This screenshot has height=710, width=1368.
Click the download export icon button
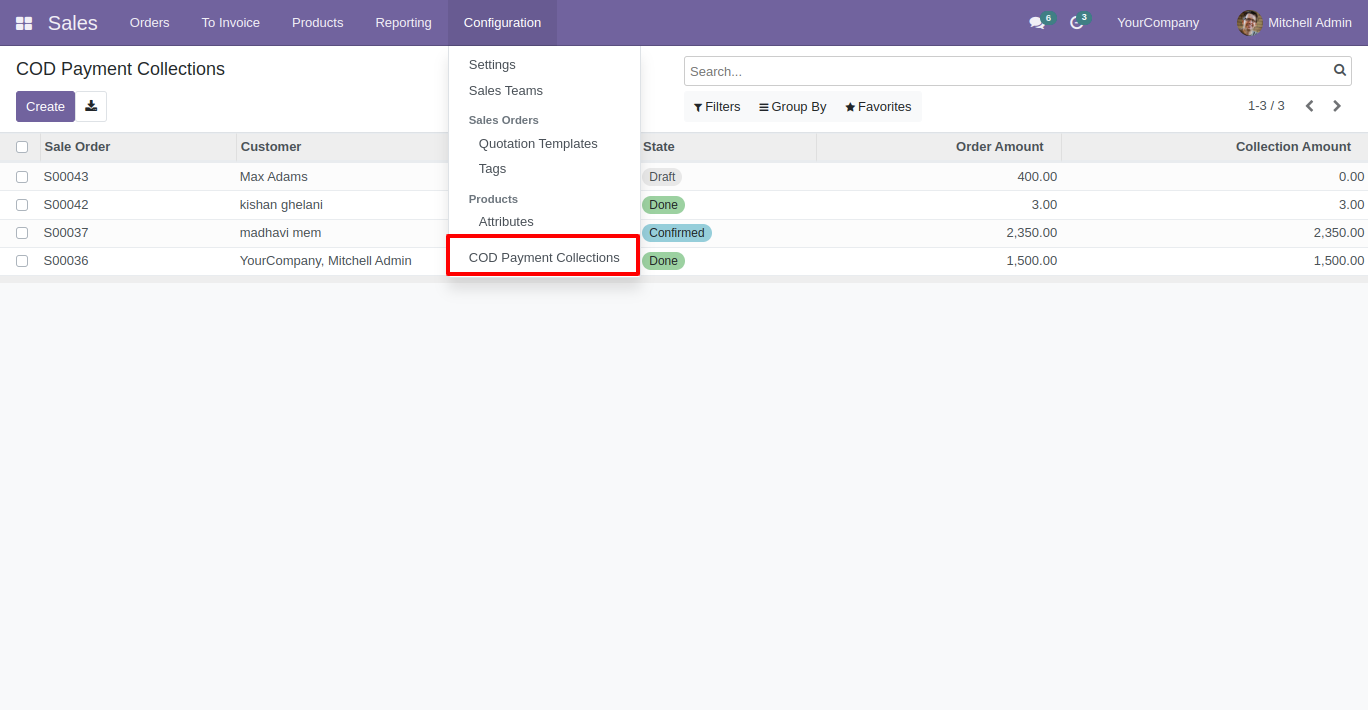click(x=91, y=106)
